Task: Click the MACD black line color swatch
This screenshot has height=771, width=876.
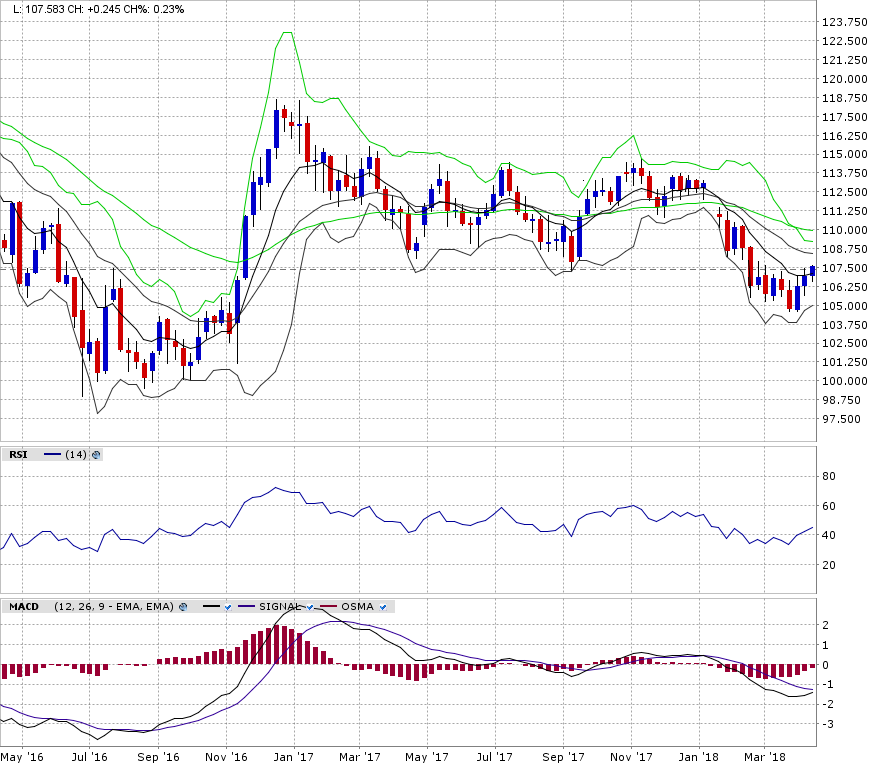Action: 211,607
